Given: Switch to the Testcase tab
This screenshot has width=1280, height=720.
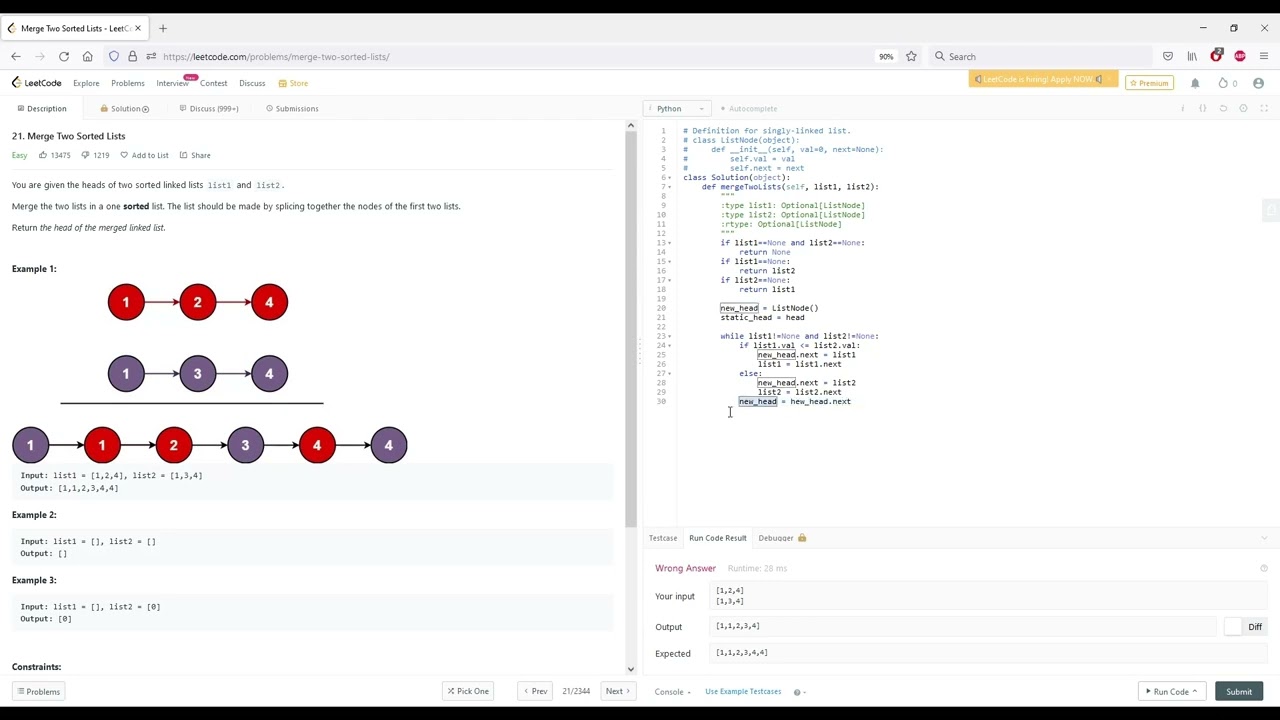Looking at the screenshot, I should click(x=663, y=538).
